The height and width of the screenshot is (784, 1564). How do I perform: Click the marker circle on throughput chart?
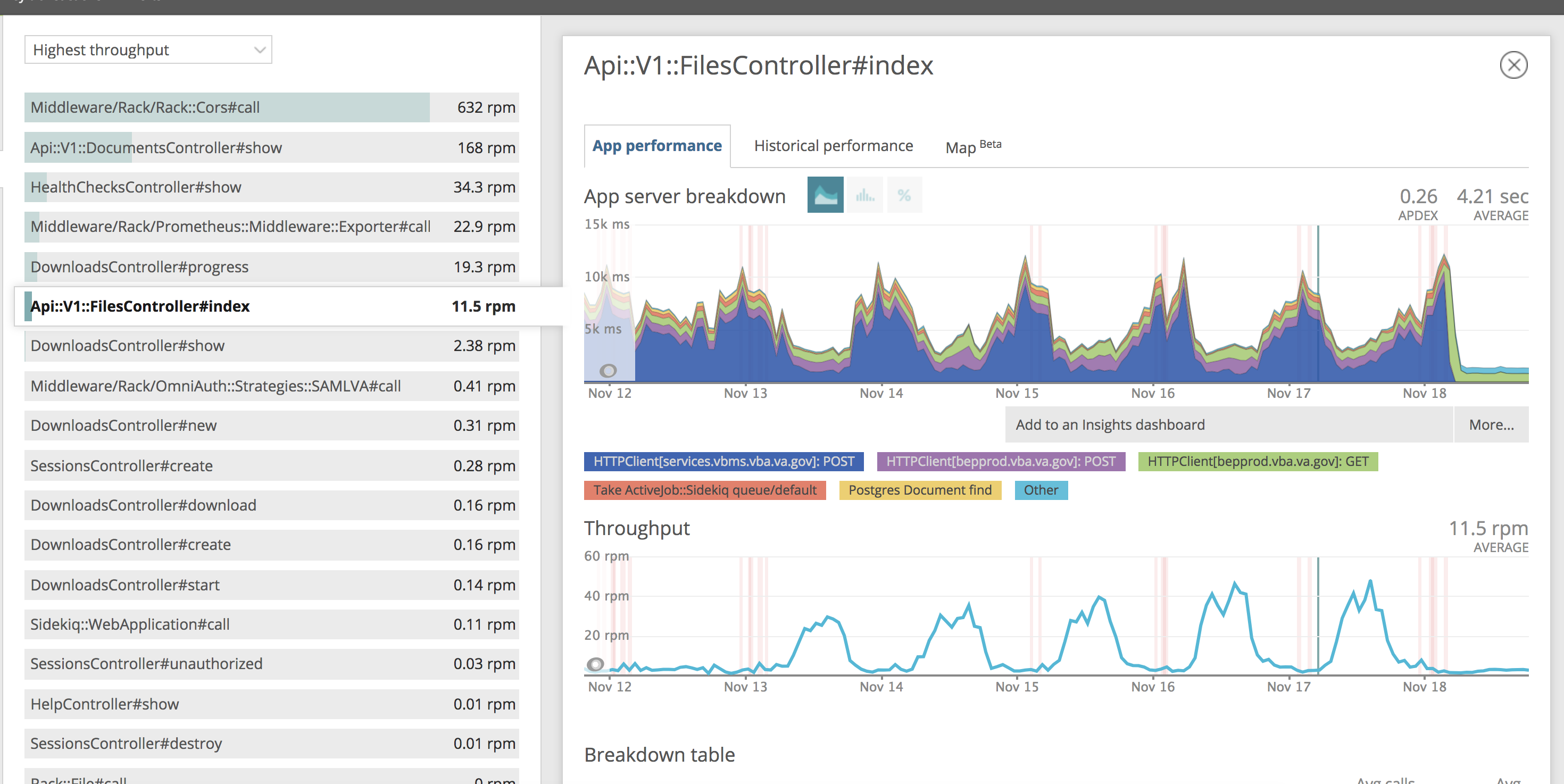(x=596, y=664)
